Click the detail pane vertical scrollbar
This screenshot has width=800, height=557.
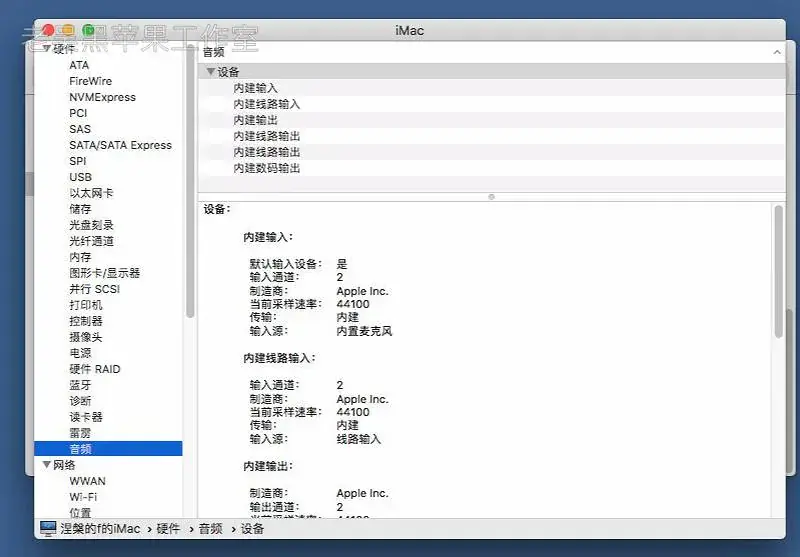tap(778, 271)
